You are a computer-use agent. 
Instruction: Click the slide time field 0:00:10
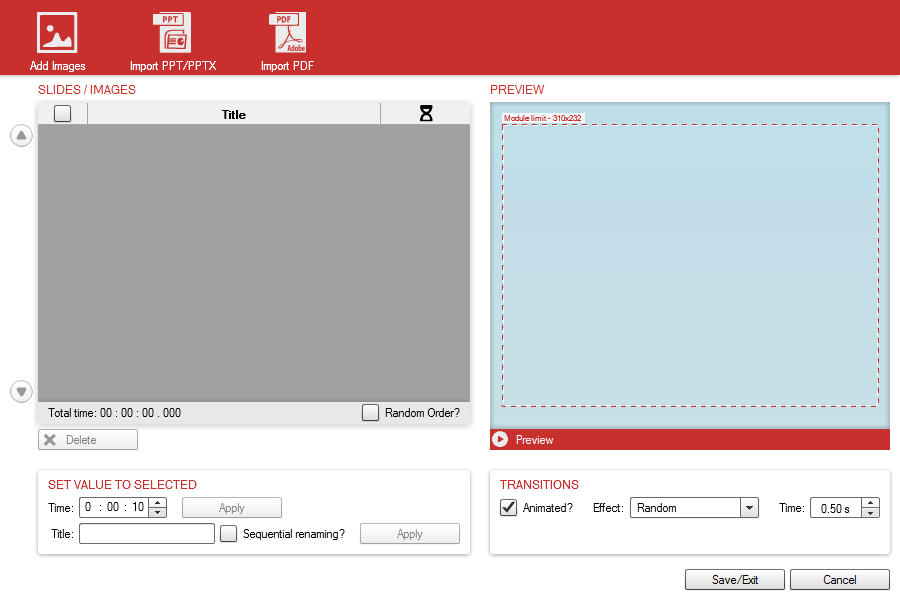coord(114,508)
